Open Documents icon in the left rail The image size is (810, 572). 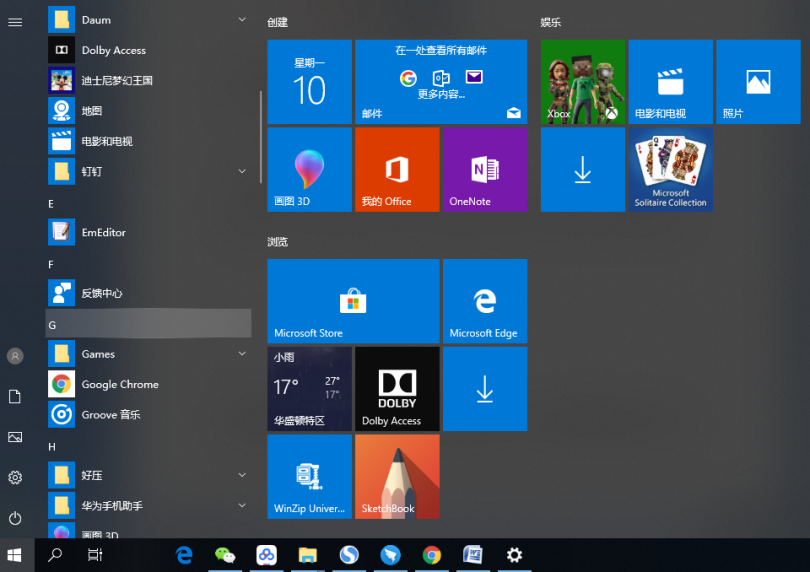pyautogui.click(x=15, y=396)
